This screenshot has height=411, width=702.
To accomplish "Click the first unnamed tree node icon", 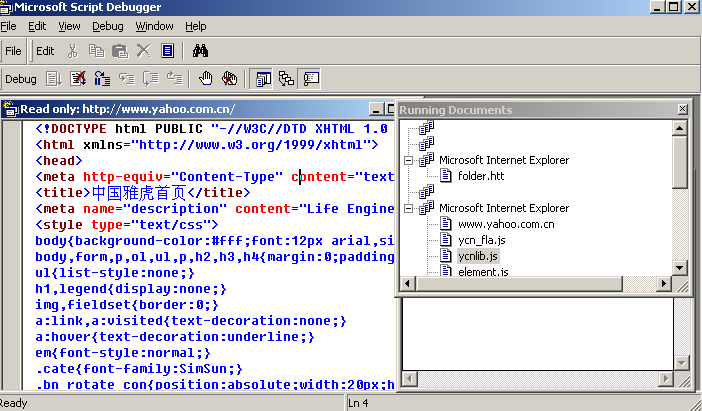I will click(426, 128).
